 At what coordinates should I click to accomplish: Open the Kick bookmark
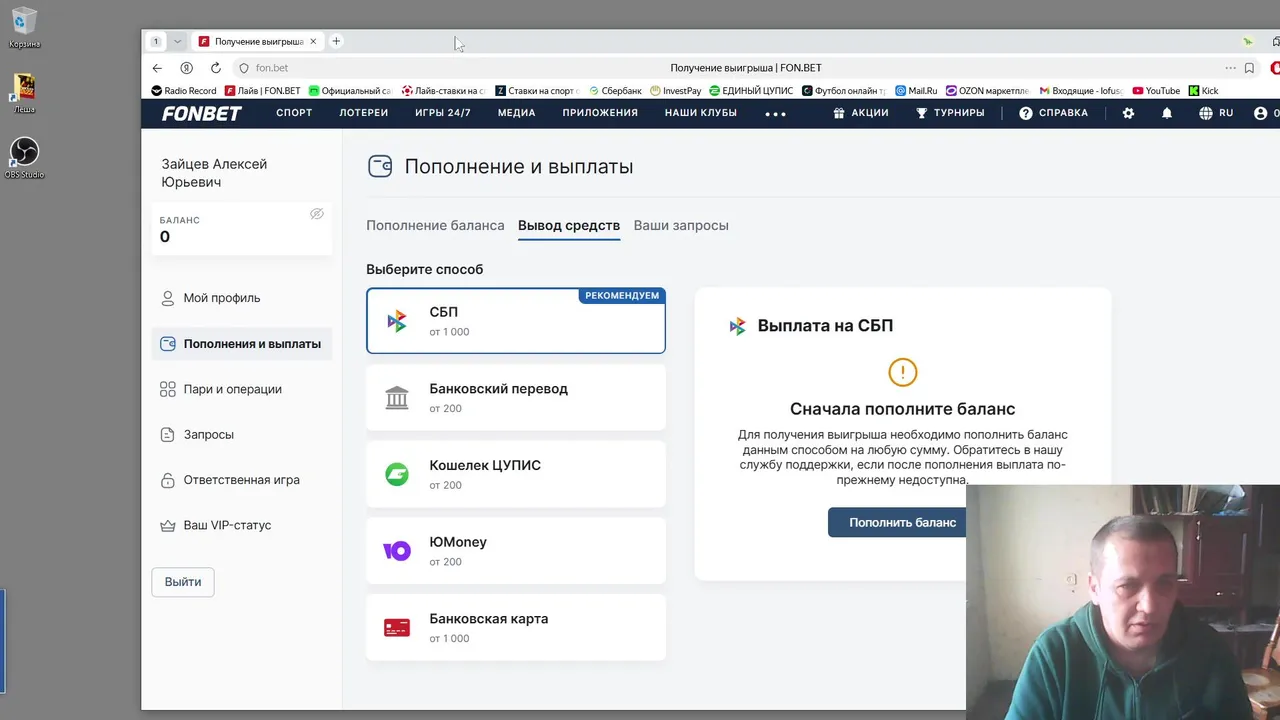(x=1204, y=91)
